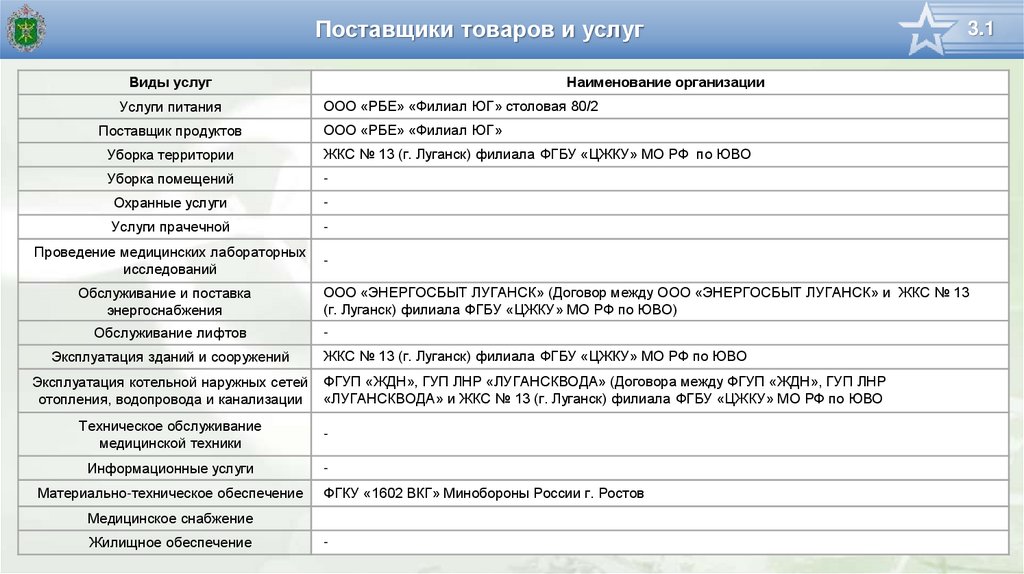Click the military emblem in the header
The image size is (1024, 574).
pos(25,28)
